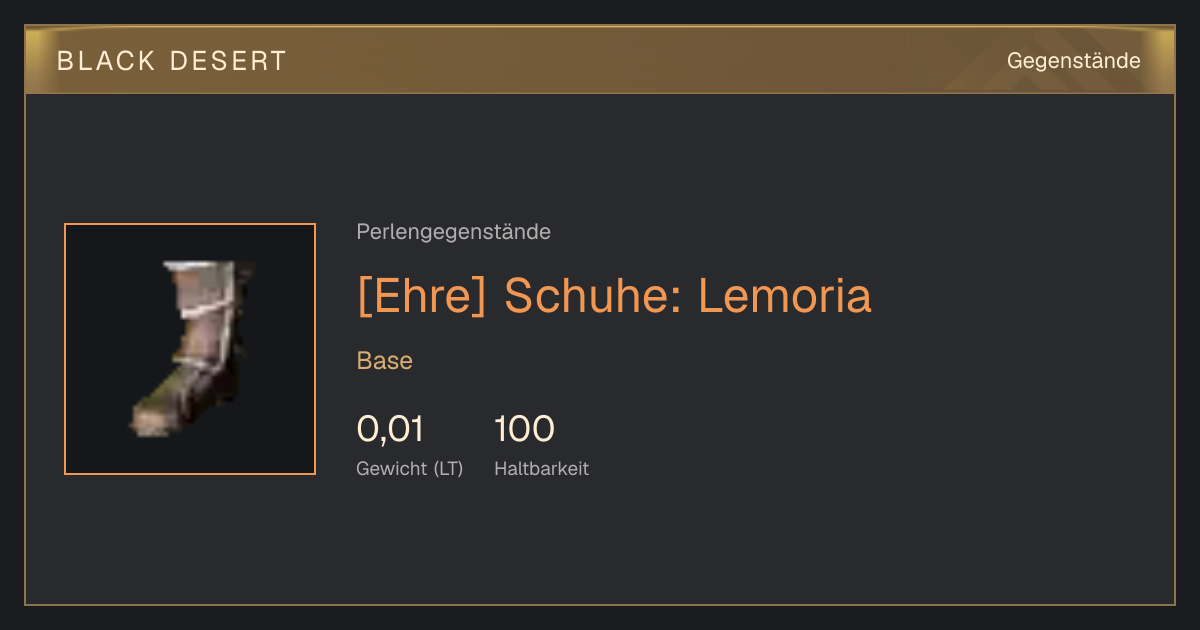Click the Lemoria boot item icon
This screenshot has height=630, width=1200.
click(190, 349)
